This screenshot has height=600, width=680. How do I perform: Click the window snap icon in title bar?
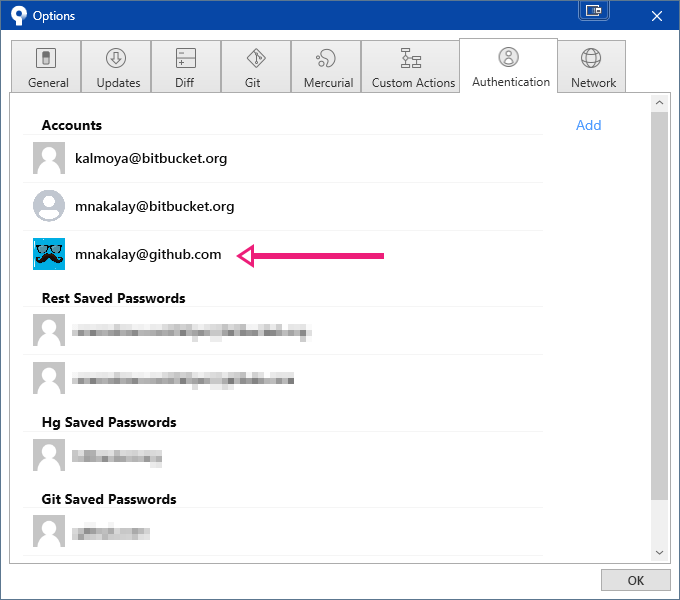point(594,10)
